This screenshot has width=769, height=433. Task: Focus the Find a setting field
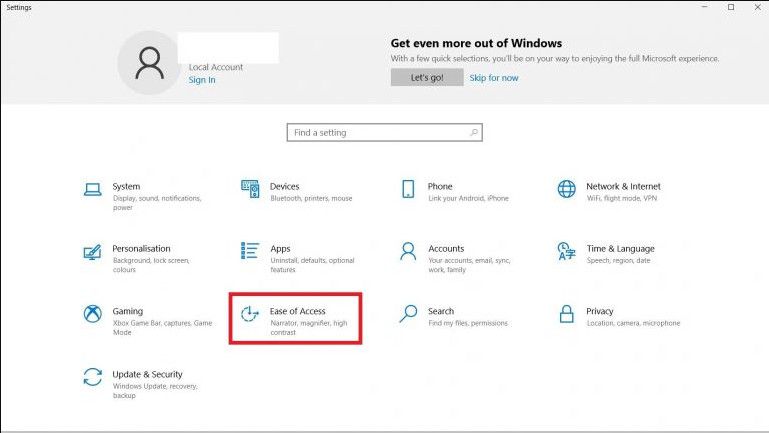(384, 132)
